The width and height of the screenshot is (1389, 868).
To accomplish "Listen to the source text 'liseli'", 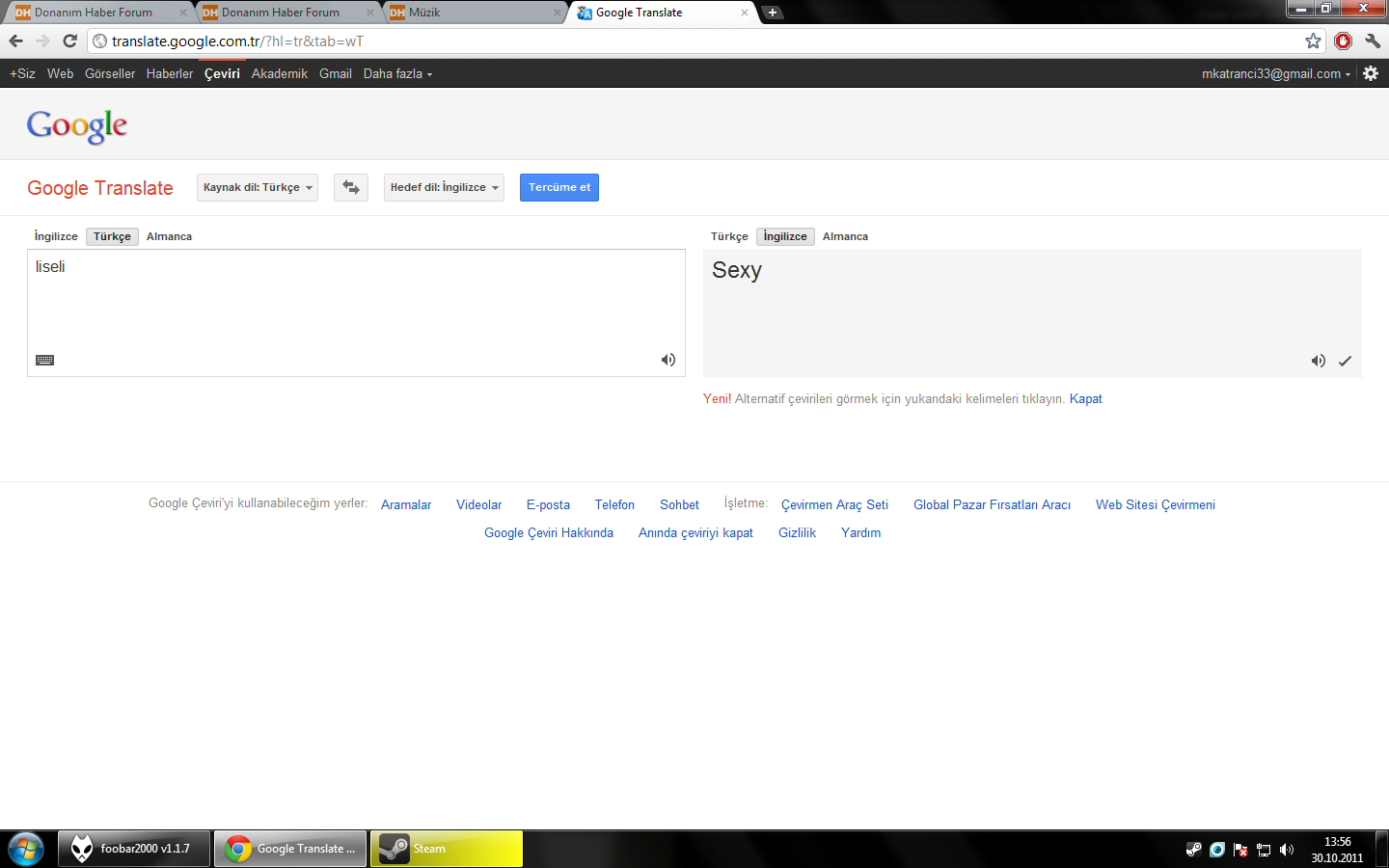I will [x=667, y=360].
